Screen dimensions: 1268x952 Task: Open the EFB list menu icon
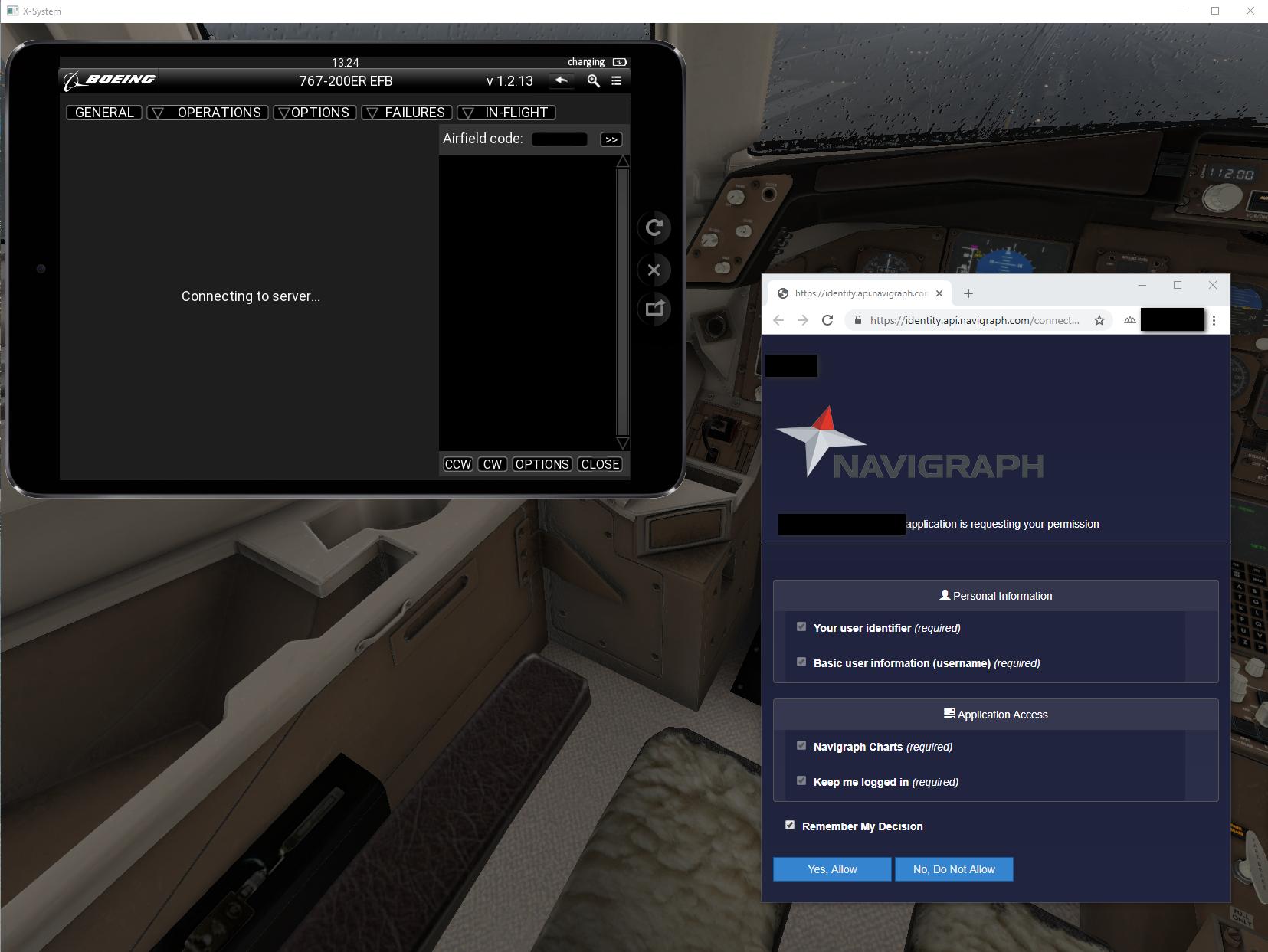(616, 80)
